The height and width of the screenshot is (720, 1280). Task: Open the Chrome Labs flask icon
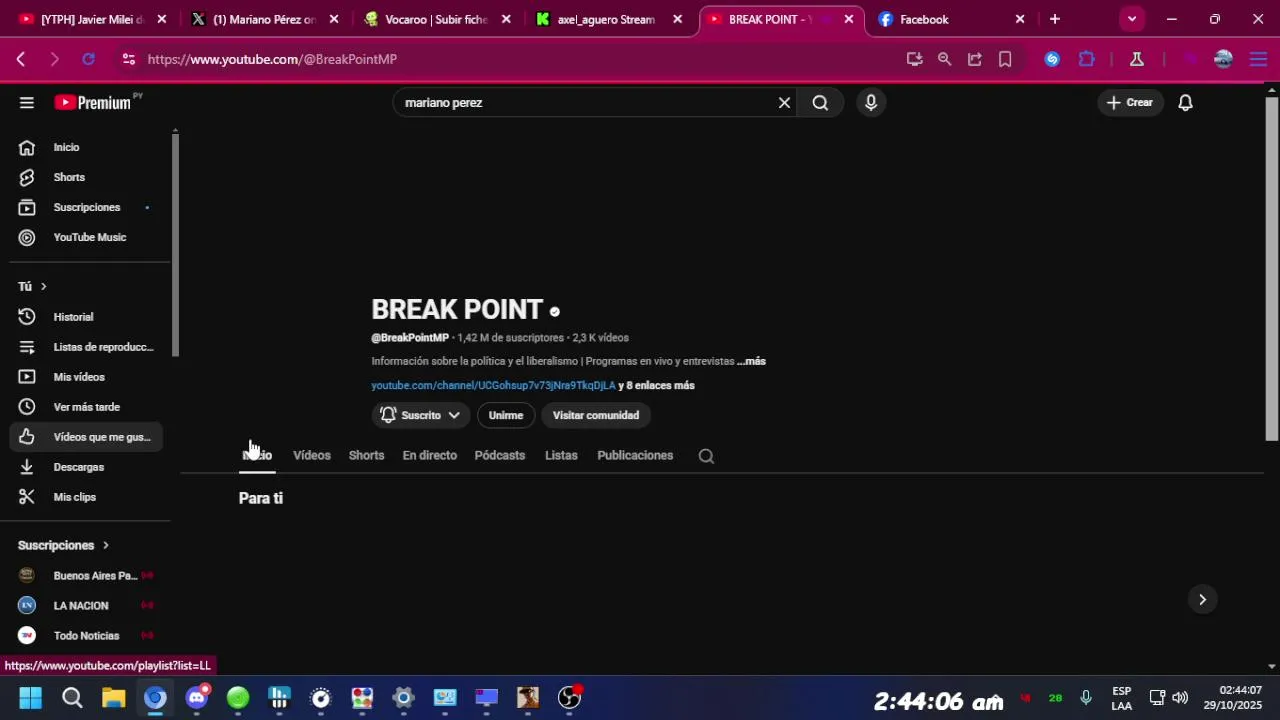1137,59
